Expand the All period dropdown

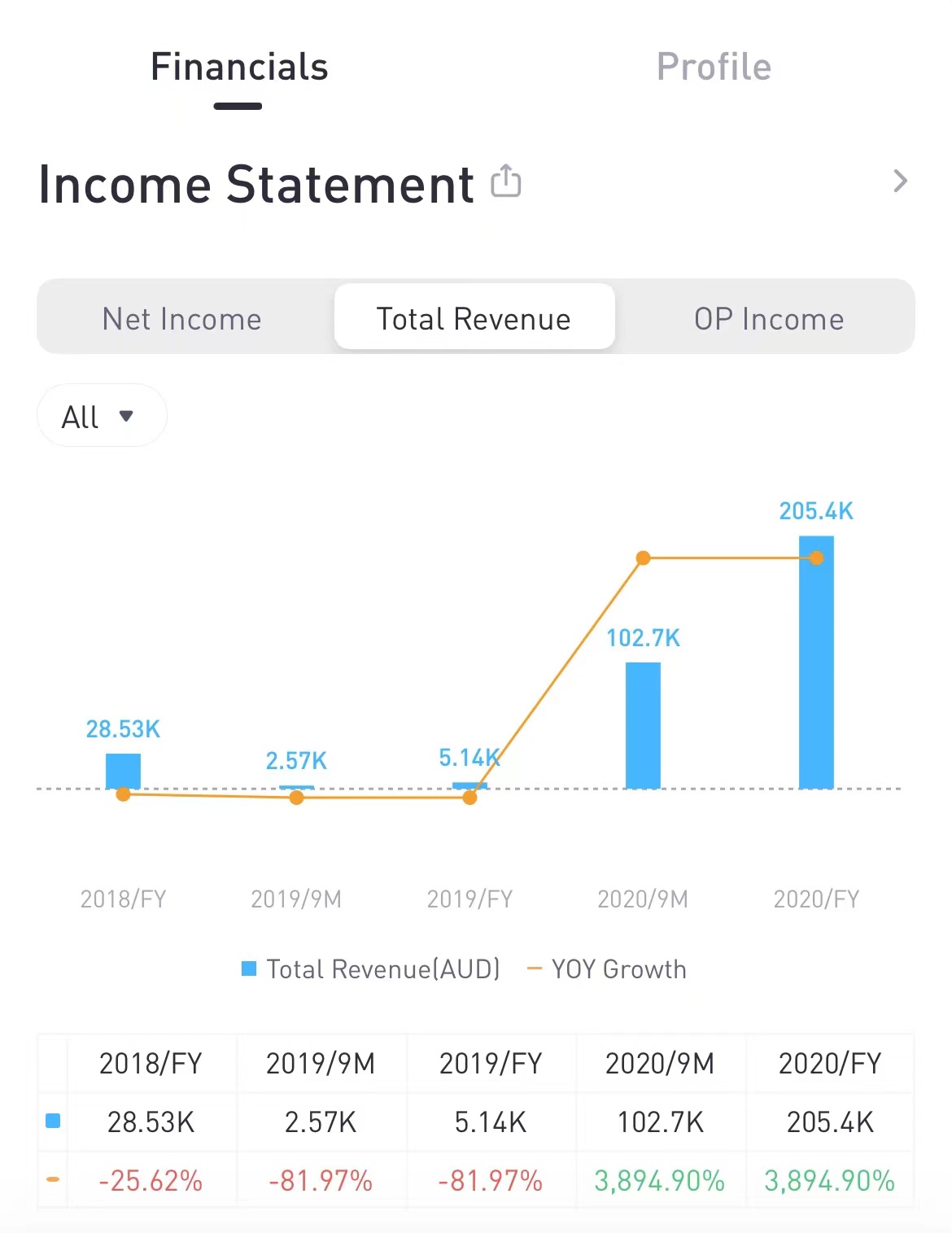pyautogui.click(x=102, y=416)
